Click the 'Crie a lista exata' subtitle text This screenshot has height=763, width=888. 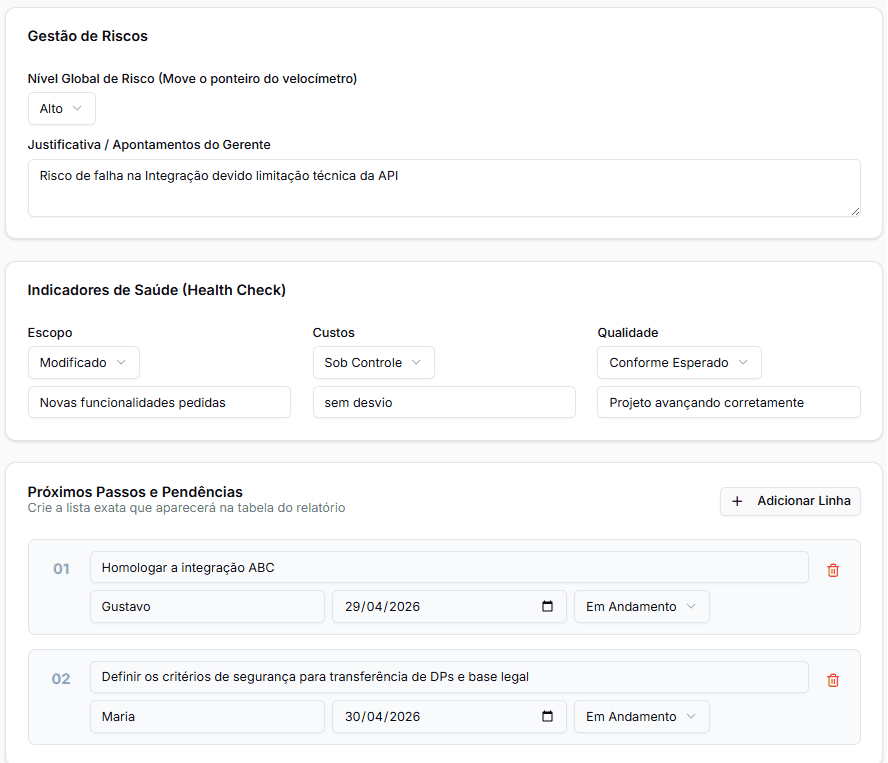tap(186, 508)
